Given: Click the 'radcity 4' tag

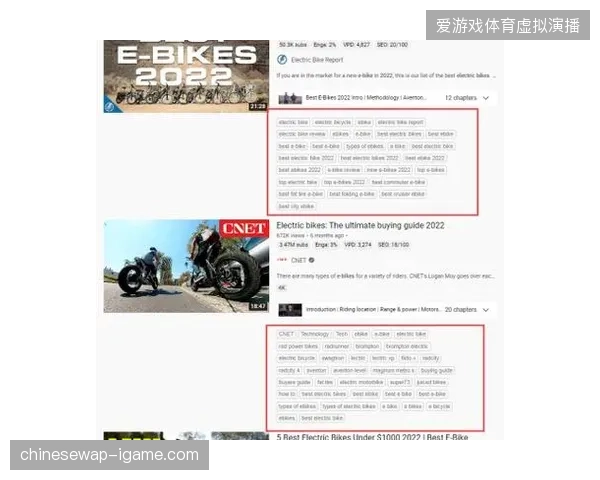Looking at the screenshot, I should 289,371.
